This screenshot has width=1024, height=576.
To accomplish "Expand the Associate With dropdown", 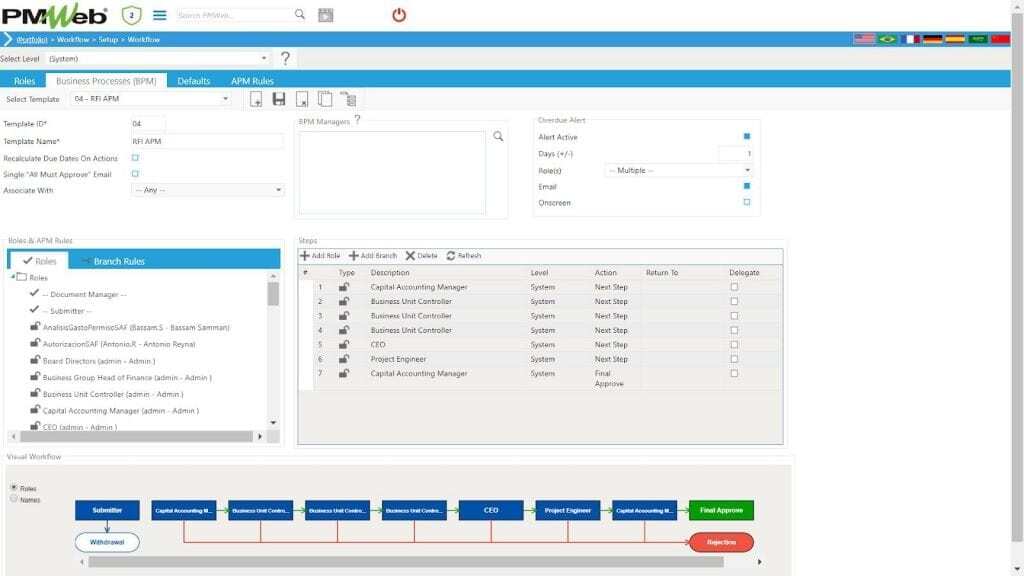I will point(208,190).
